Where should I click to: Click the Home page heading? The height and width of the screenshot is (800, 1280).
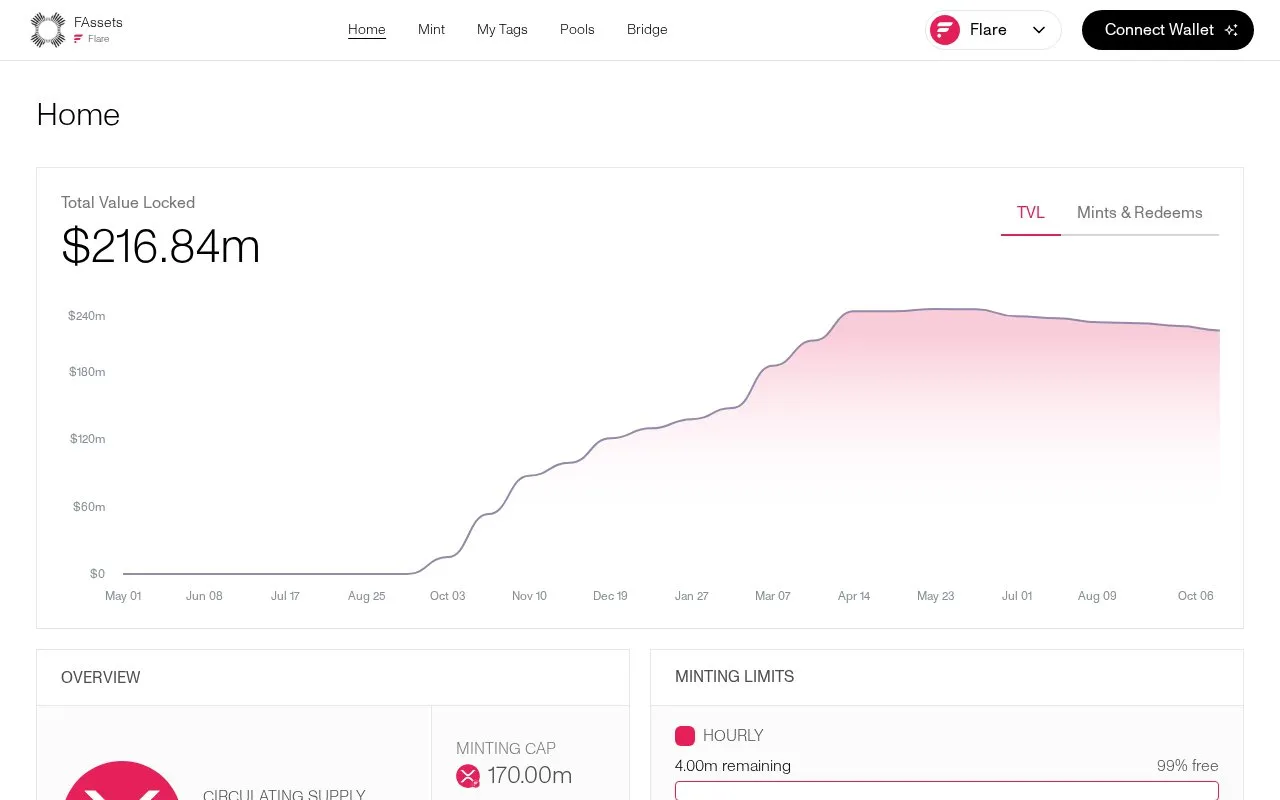tap(78, 115)
